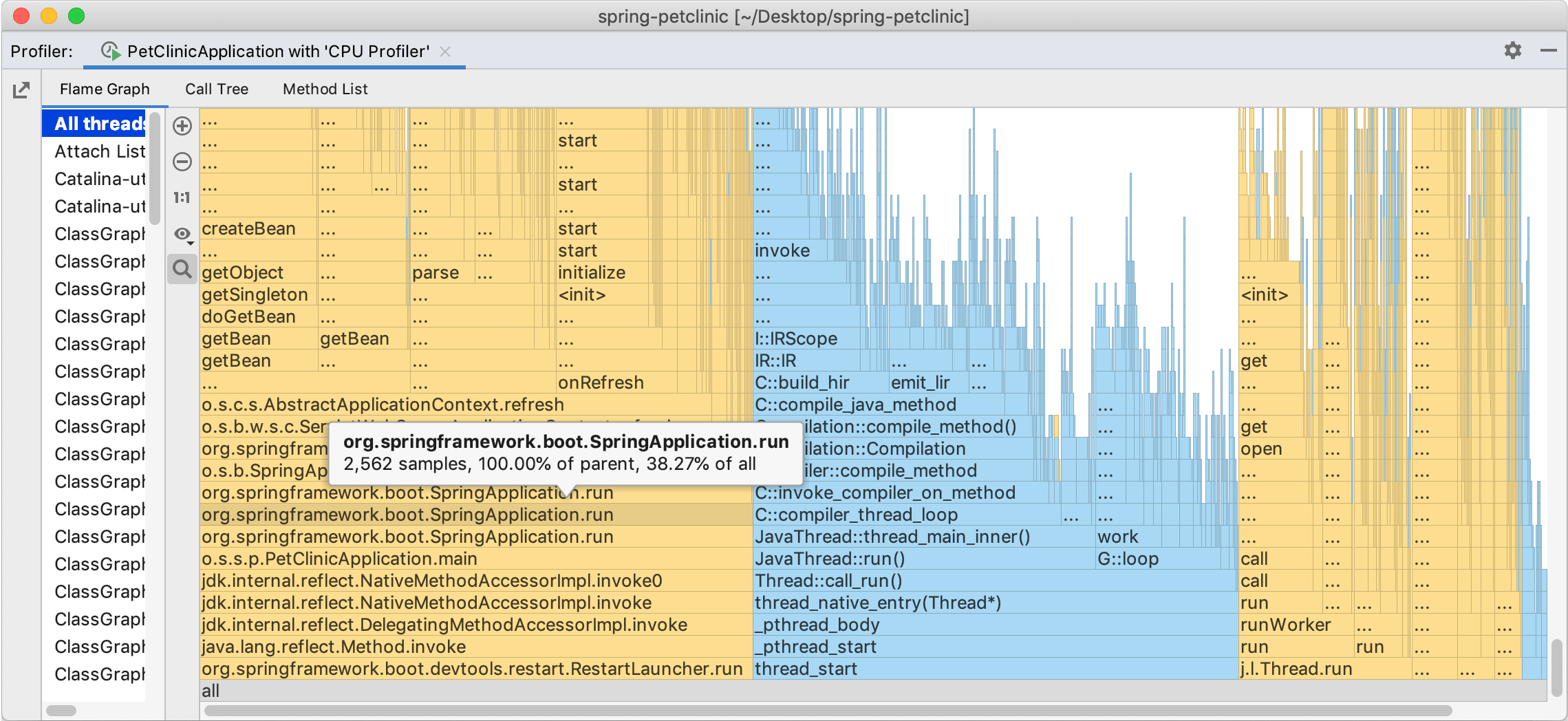This screenshot has width=1568, height=721.
Task: Click the onRefresh frame
Action: click(x=617, y=383)
